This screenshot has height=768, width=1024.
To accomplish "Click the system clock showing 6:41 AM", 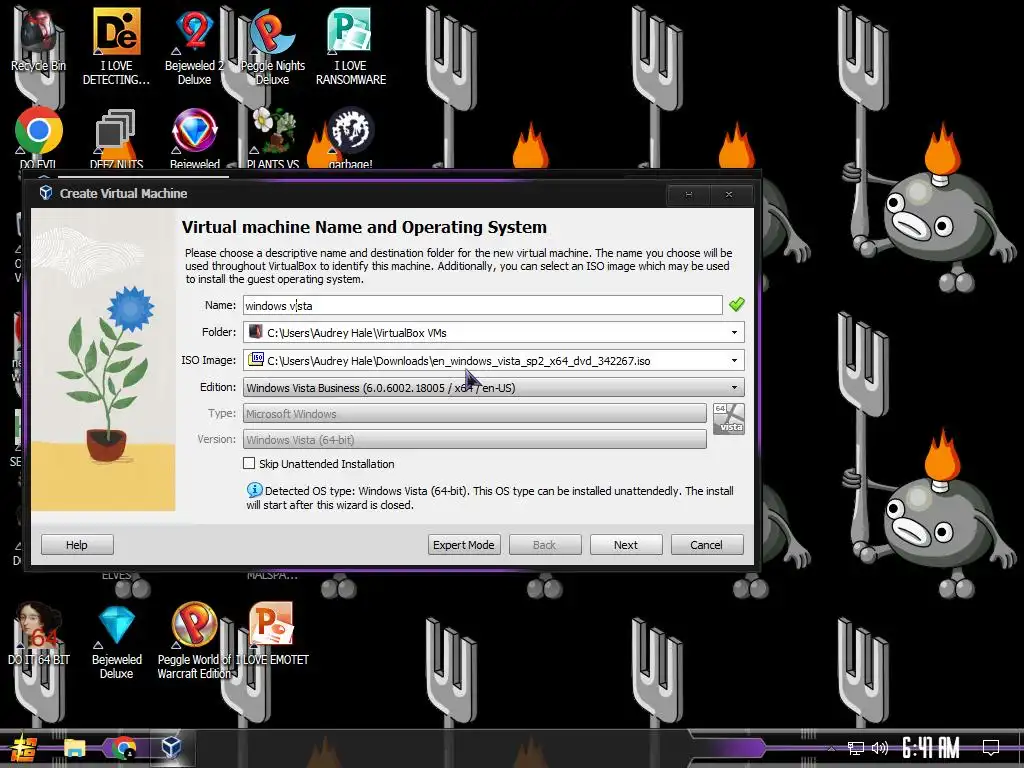I will pyautogui.click(x=931, y=748).
